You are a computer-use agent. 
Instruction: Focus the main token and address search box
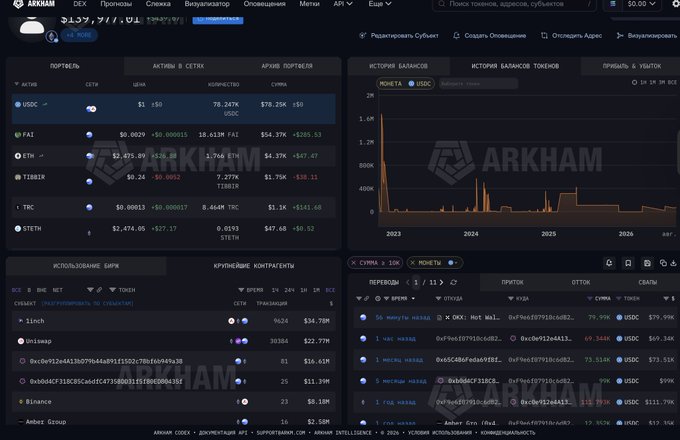click(x=514, y=4)
